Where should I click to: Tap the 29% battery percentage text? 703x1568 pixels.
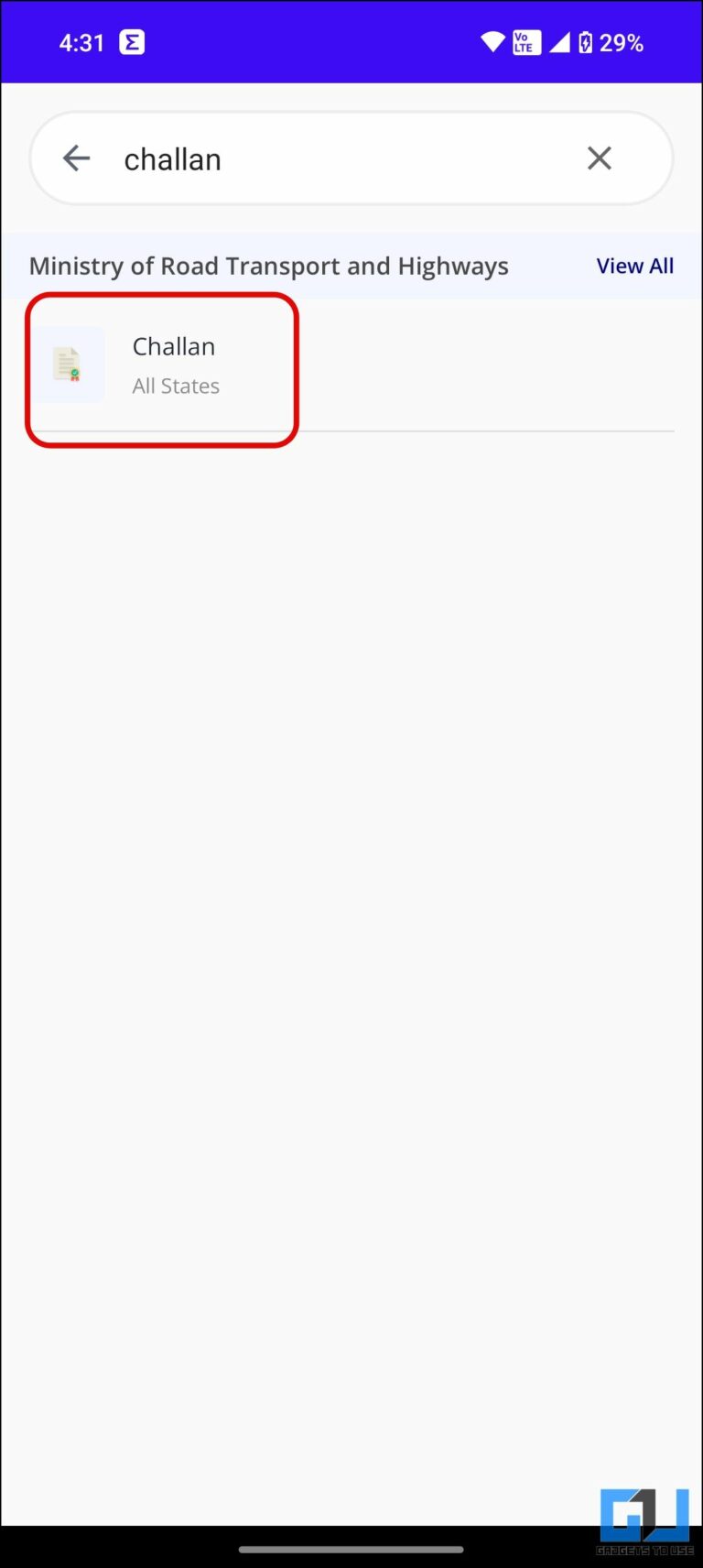622,43
